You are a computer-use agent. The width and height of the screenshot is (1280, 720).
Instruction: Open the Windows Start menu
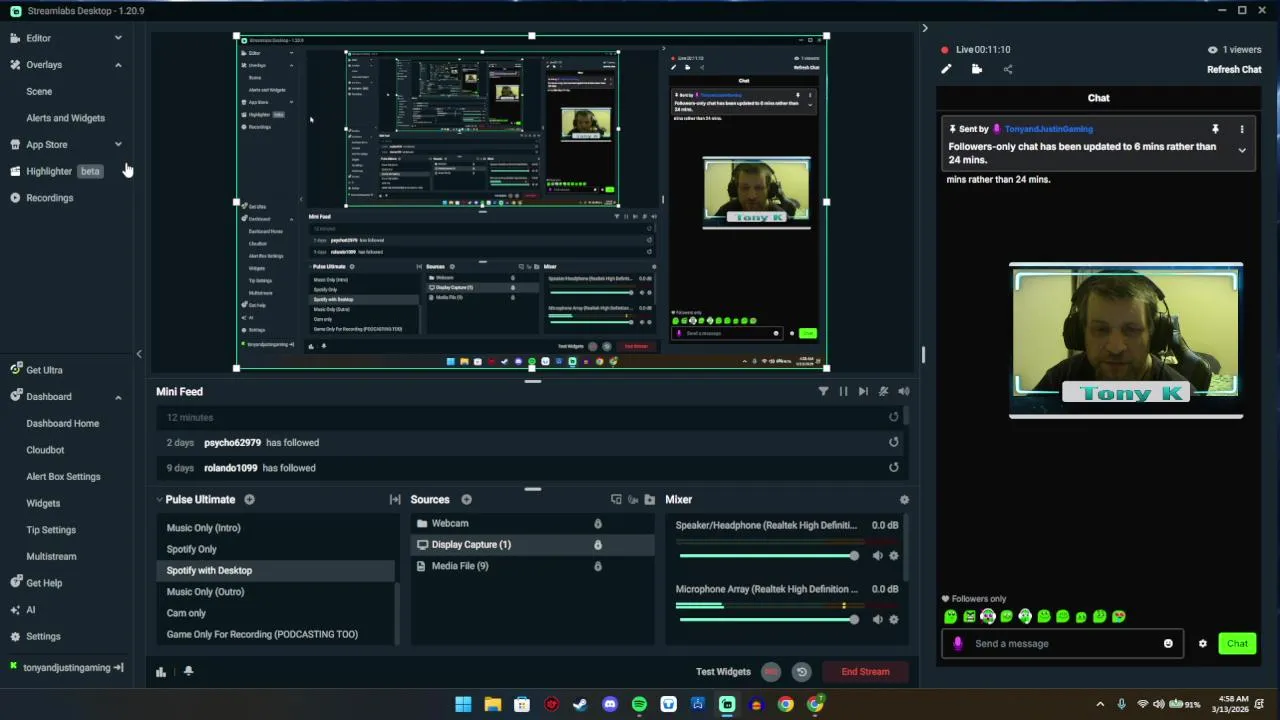pyautogui.click(x=463, y=704)
